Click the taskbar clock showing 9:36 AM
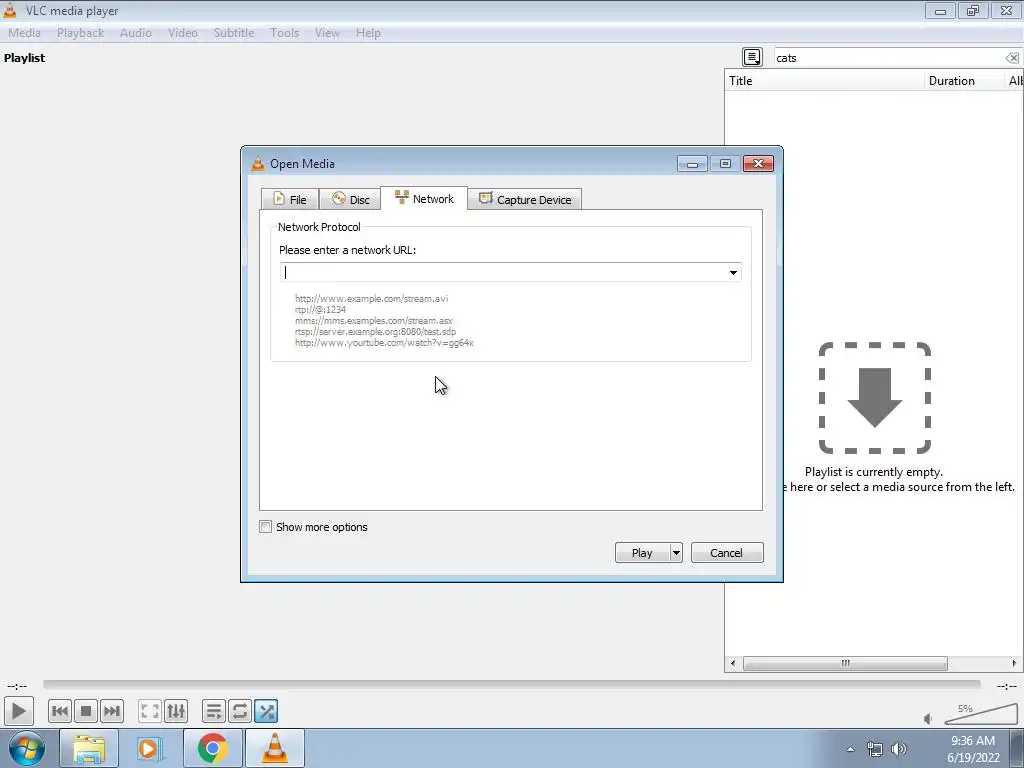Screen dimensions: 1024x768 973,749
